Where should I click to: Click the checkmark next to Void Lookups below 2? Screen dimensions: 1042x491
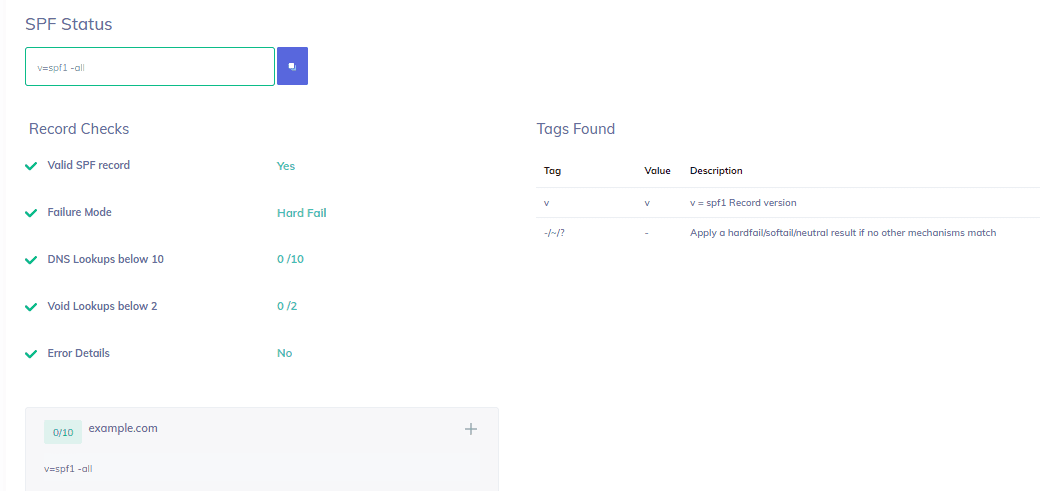coord(31,307)
